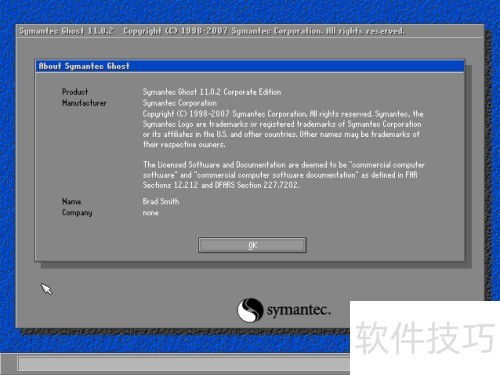Click the text 'Brad Smith'
Screen dimensions: 500x375
click(161, 201)
